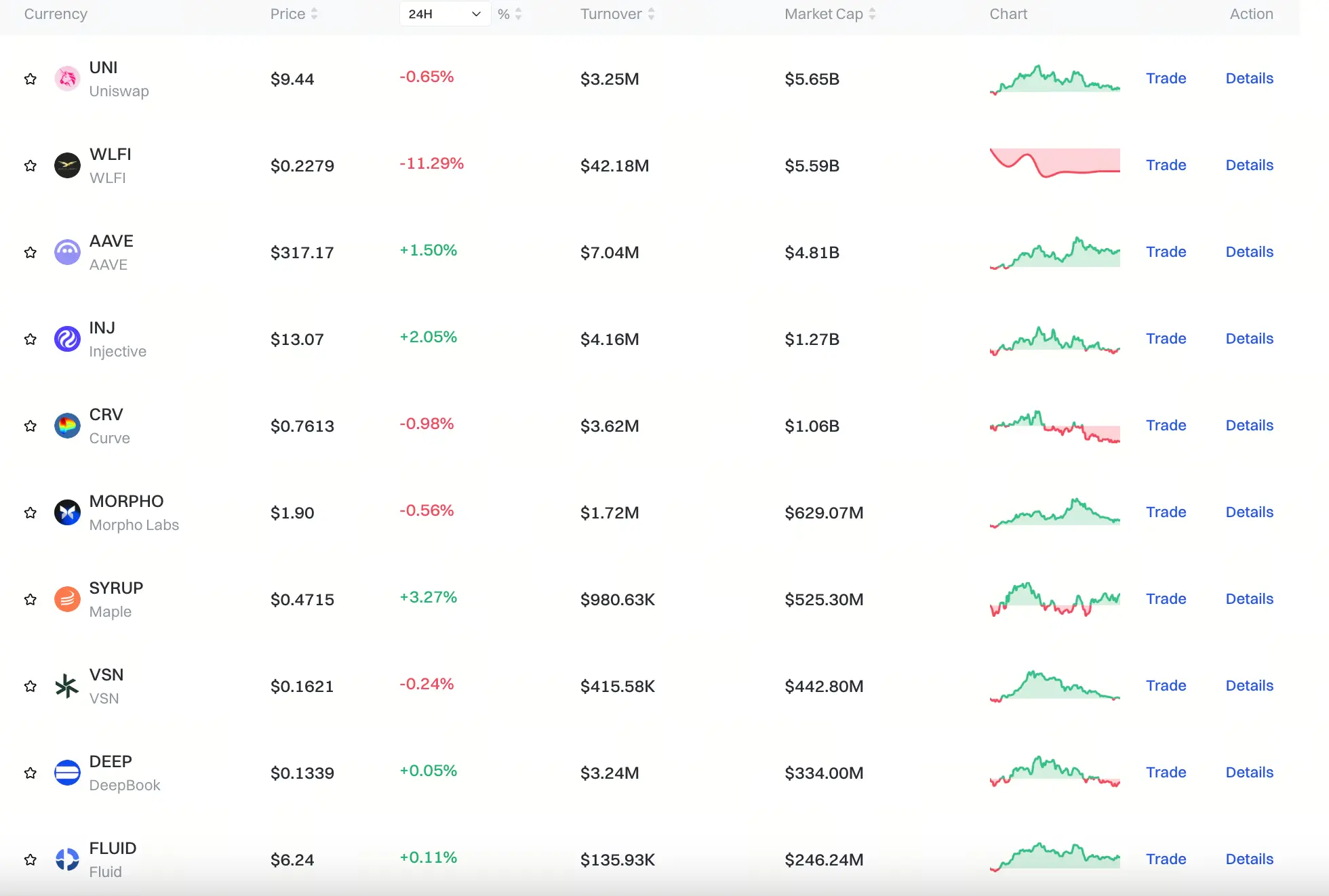Click the Currency column header

[56, 14]
